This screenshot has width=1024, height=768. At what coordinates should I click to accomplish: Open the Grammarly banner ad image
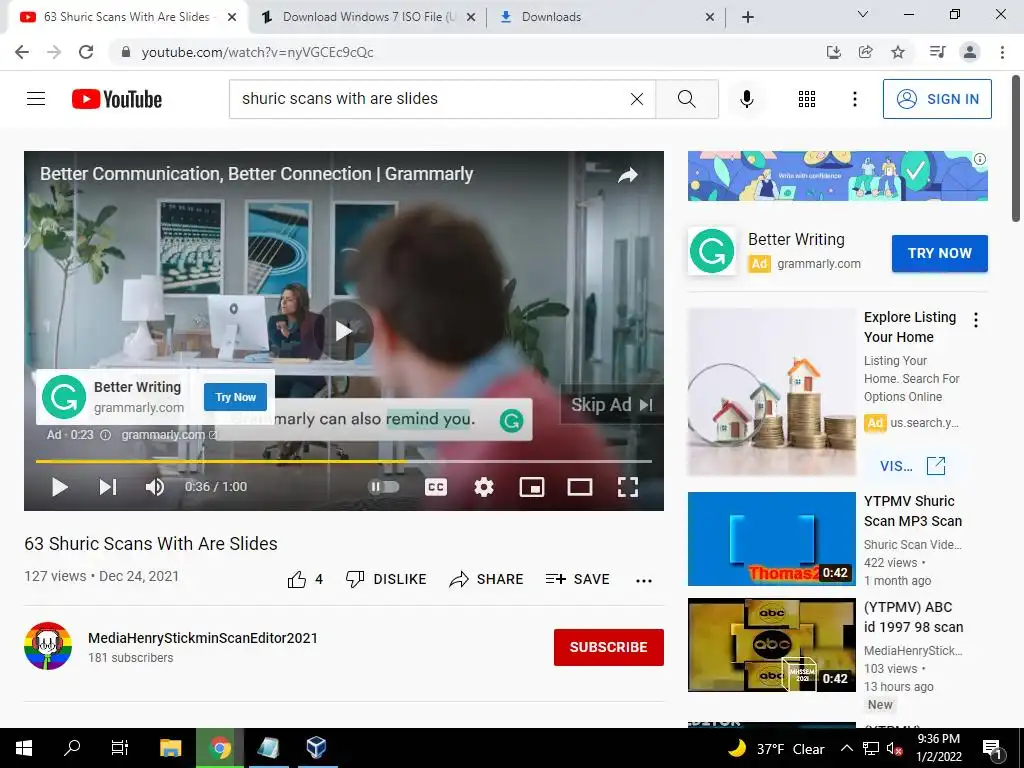click(837, 176)
